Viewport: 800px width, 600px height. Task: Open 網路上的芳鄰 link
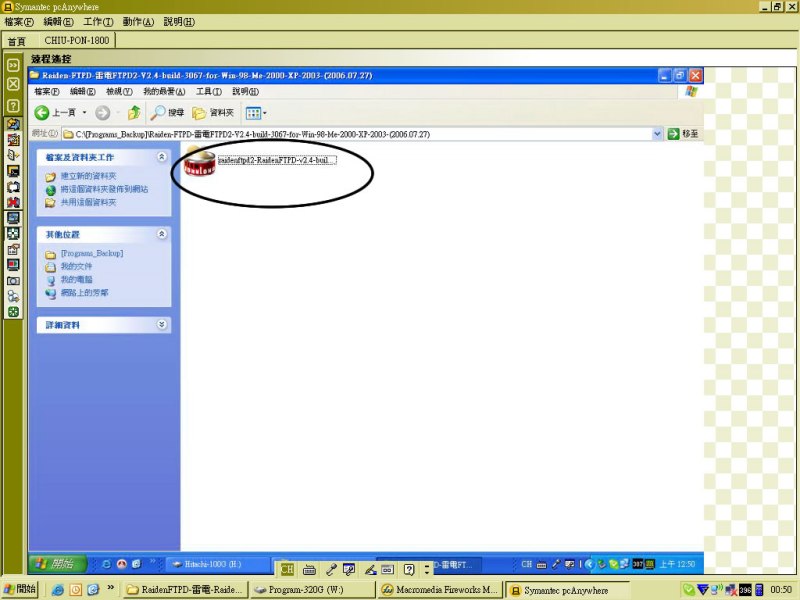coord(84,293)
